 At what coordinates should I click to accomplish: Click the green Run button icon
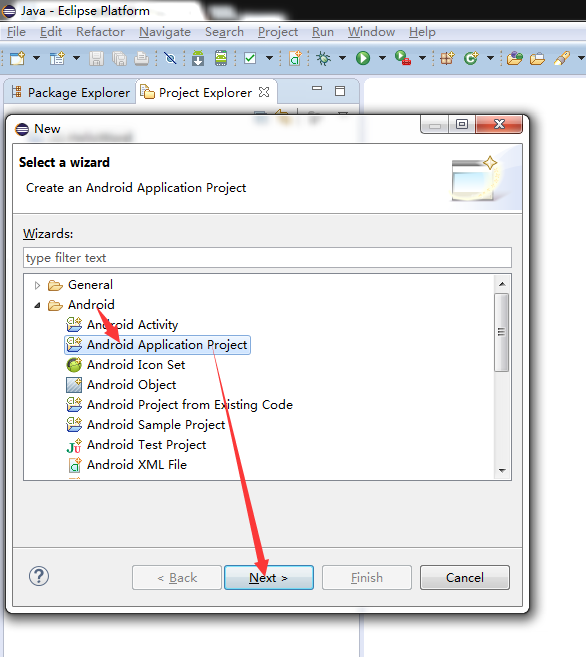point(363,58)
